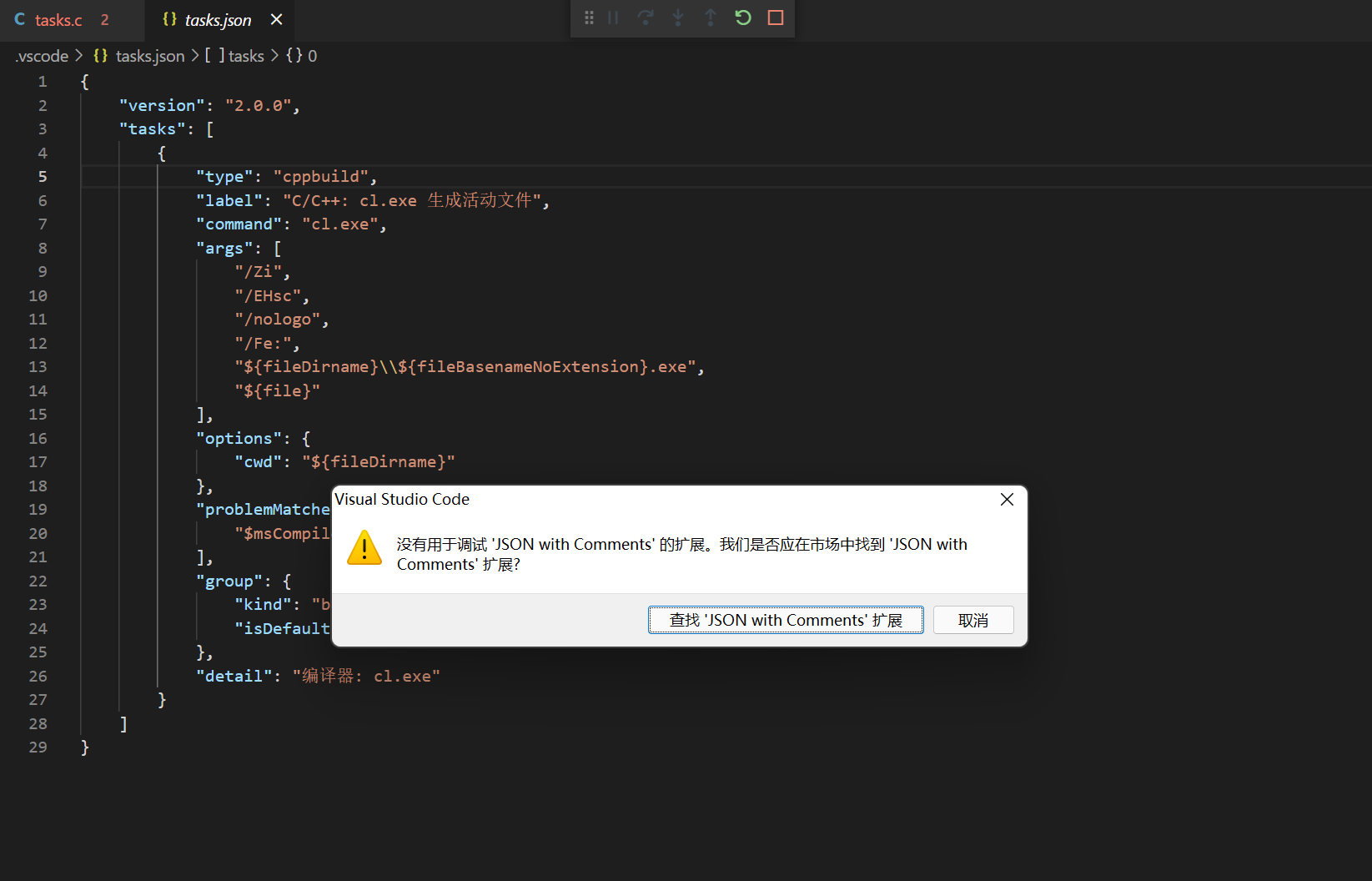The width and height of the screenshot is (1372, 881).
Task: Click the yellow warning icon in dialog
Action: [x=364, y=547]
